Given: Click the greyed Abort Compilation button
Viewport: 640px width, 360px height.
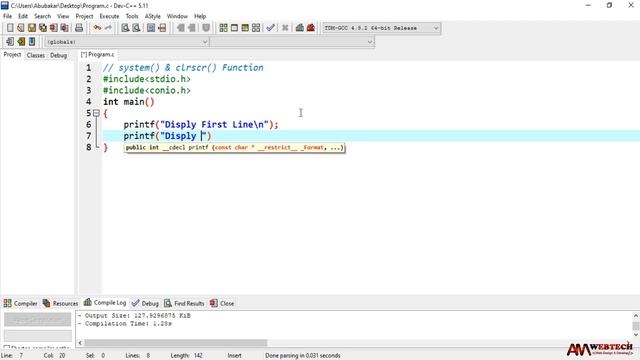Looking at the screenshot, I should [38, 320].
